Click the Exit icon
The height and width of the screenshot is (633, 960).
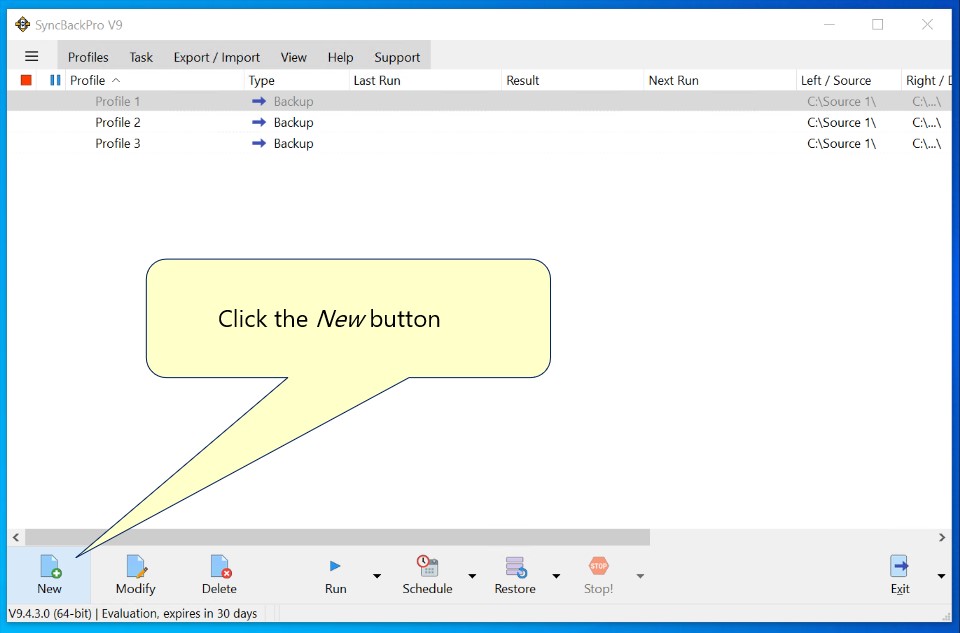tap(899, 567)
